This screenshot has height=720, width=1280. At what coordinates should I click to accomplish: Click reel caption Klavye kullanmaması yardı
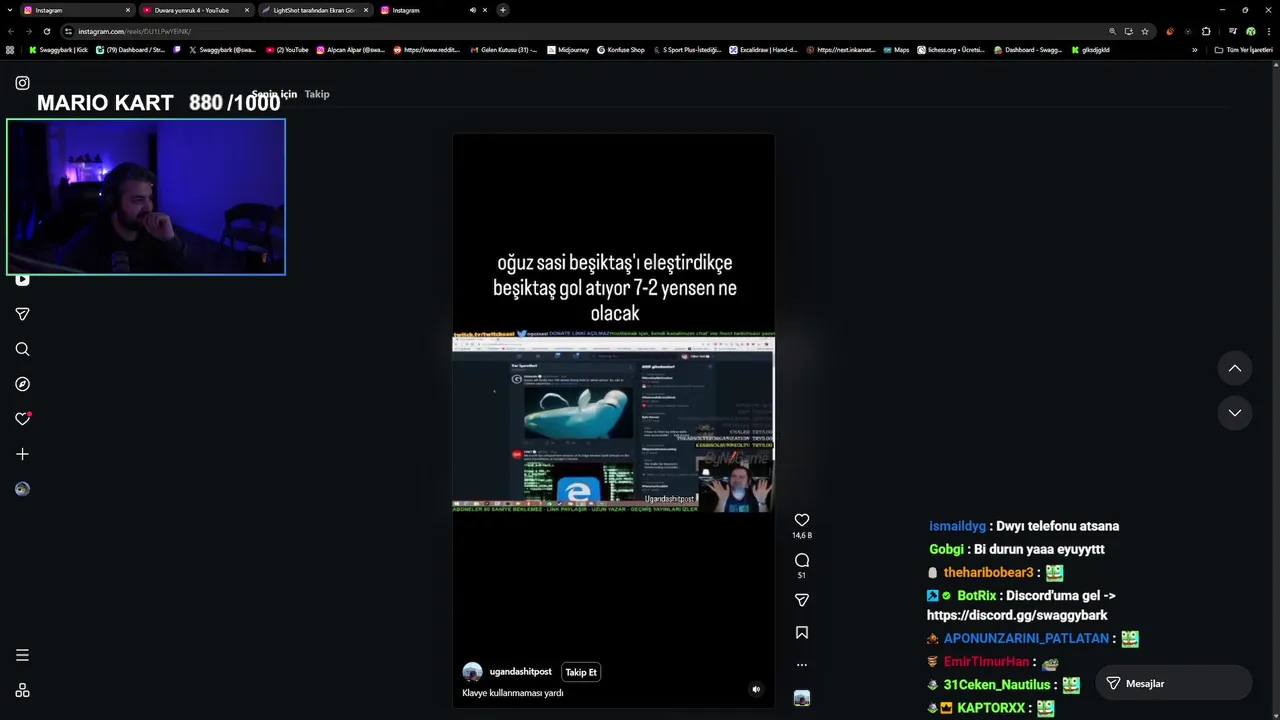point(513,693)
